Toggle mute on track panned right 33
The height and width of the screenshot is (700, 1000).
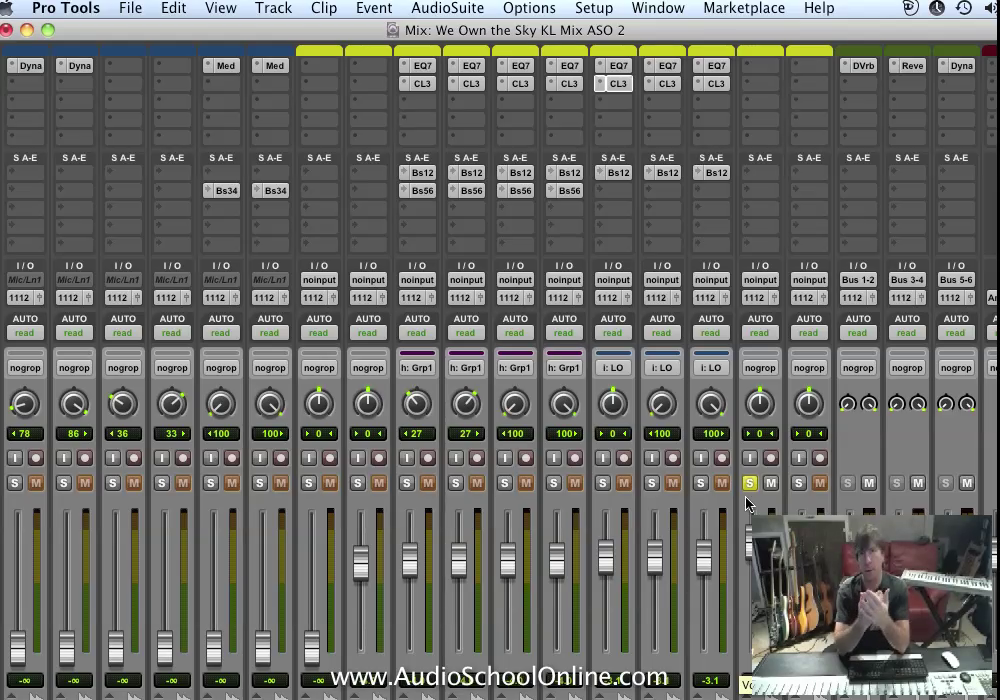[183, 483]
